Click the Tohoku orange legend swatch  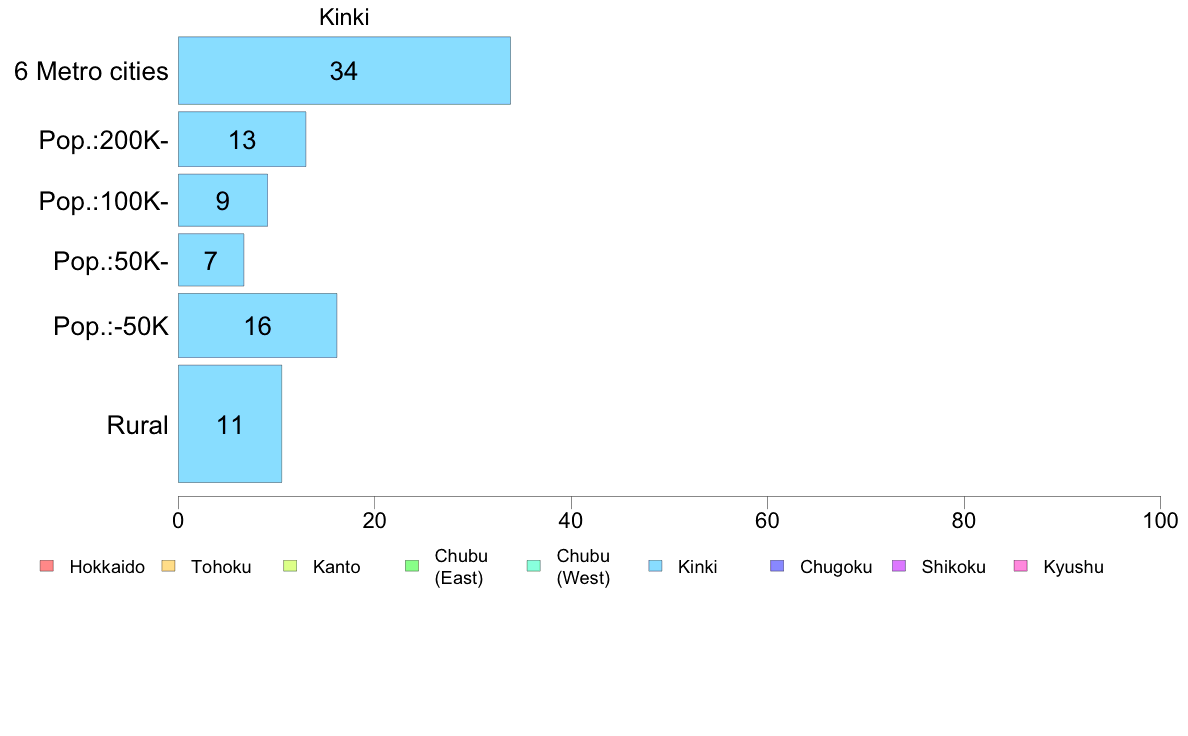coord(168,566)
